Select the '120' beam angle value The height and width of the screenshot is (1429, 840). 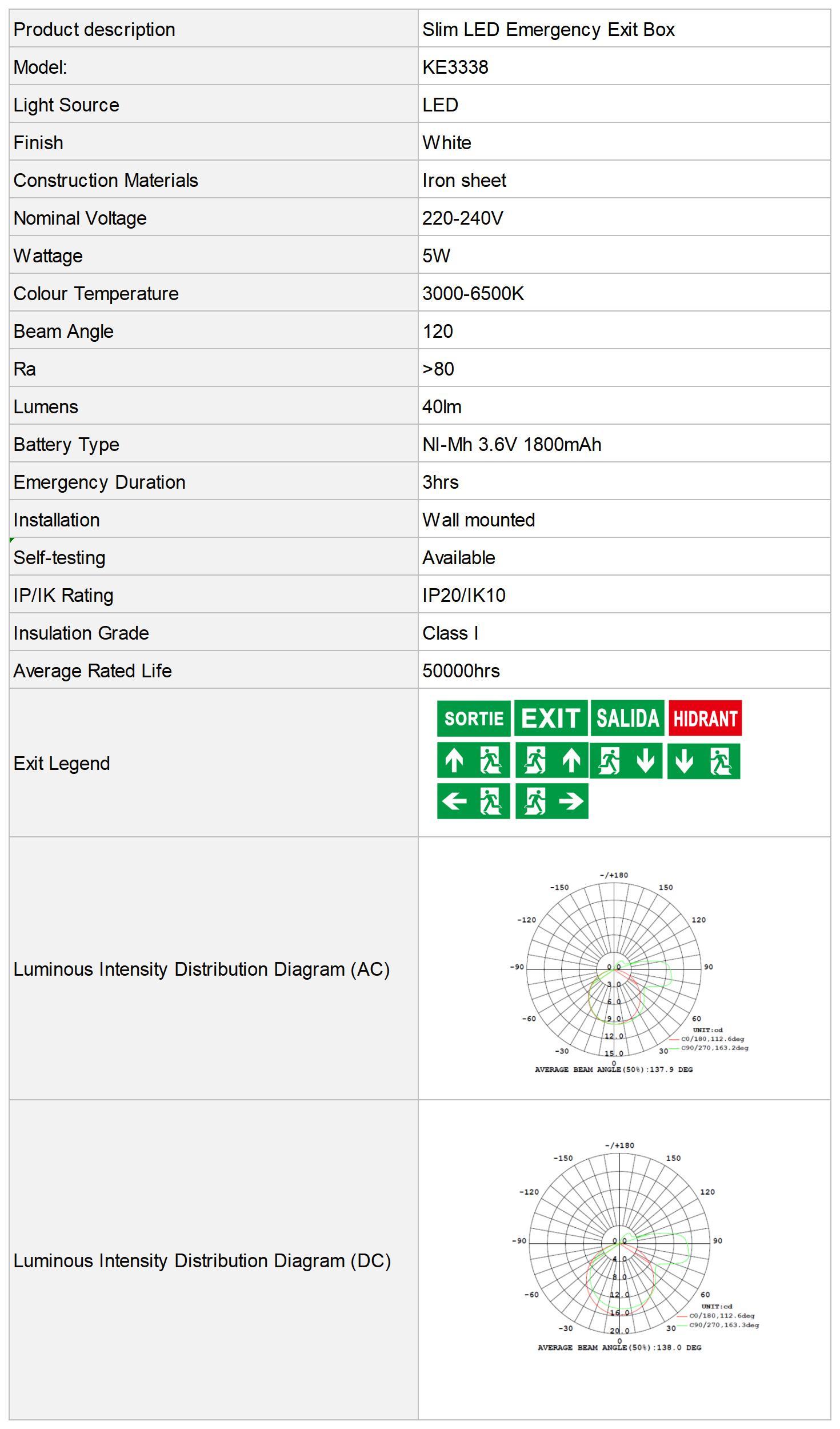(438, 331)
